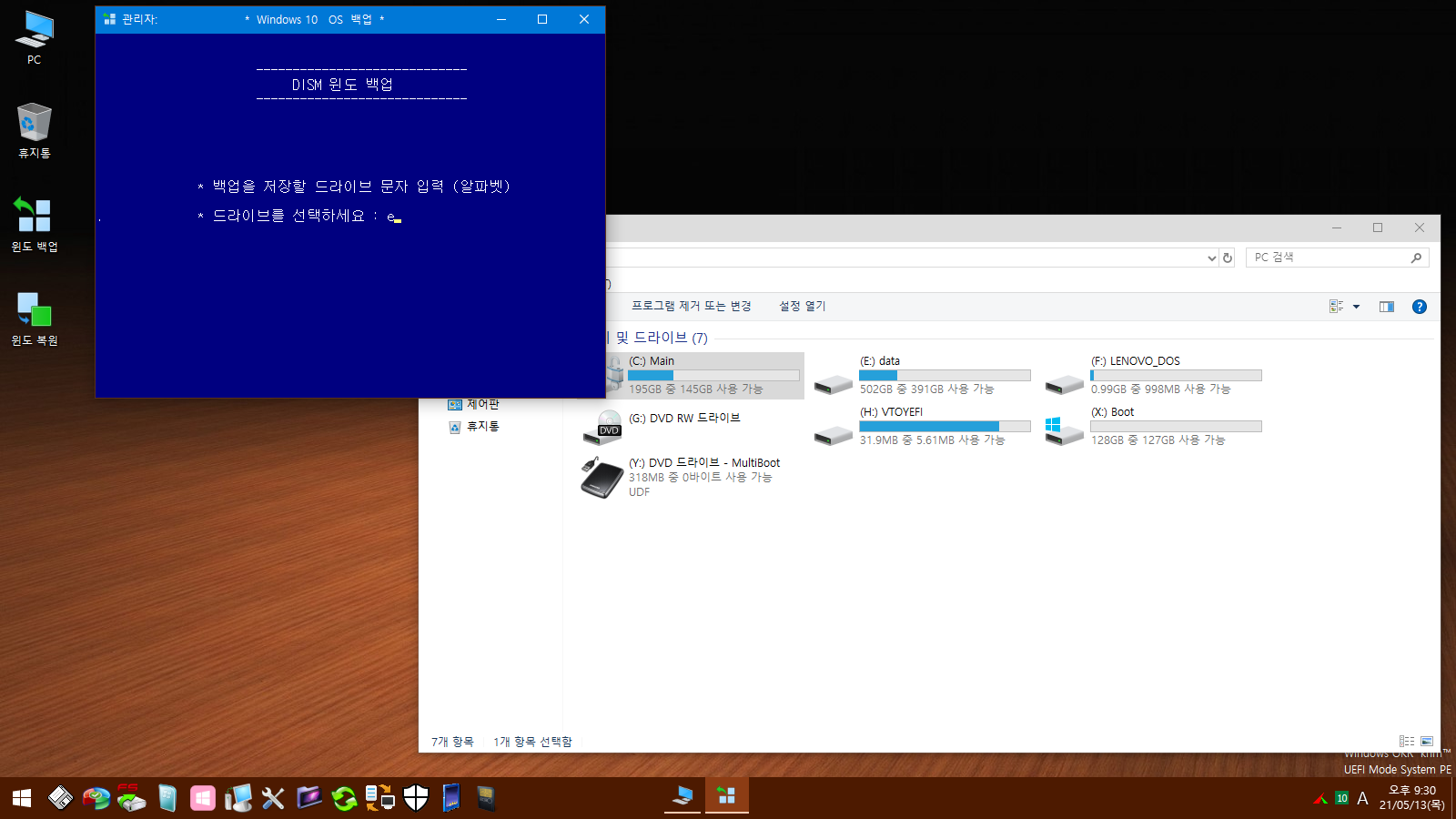1456x819 pixels.
Task: Open the black and white shield icon
Action: pos(416,798)
